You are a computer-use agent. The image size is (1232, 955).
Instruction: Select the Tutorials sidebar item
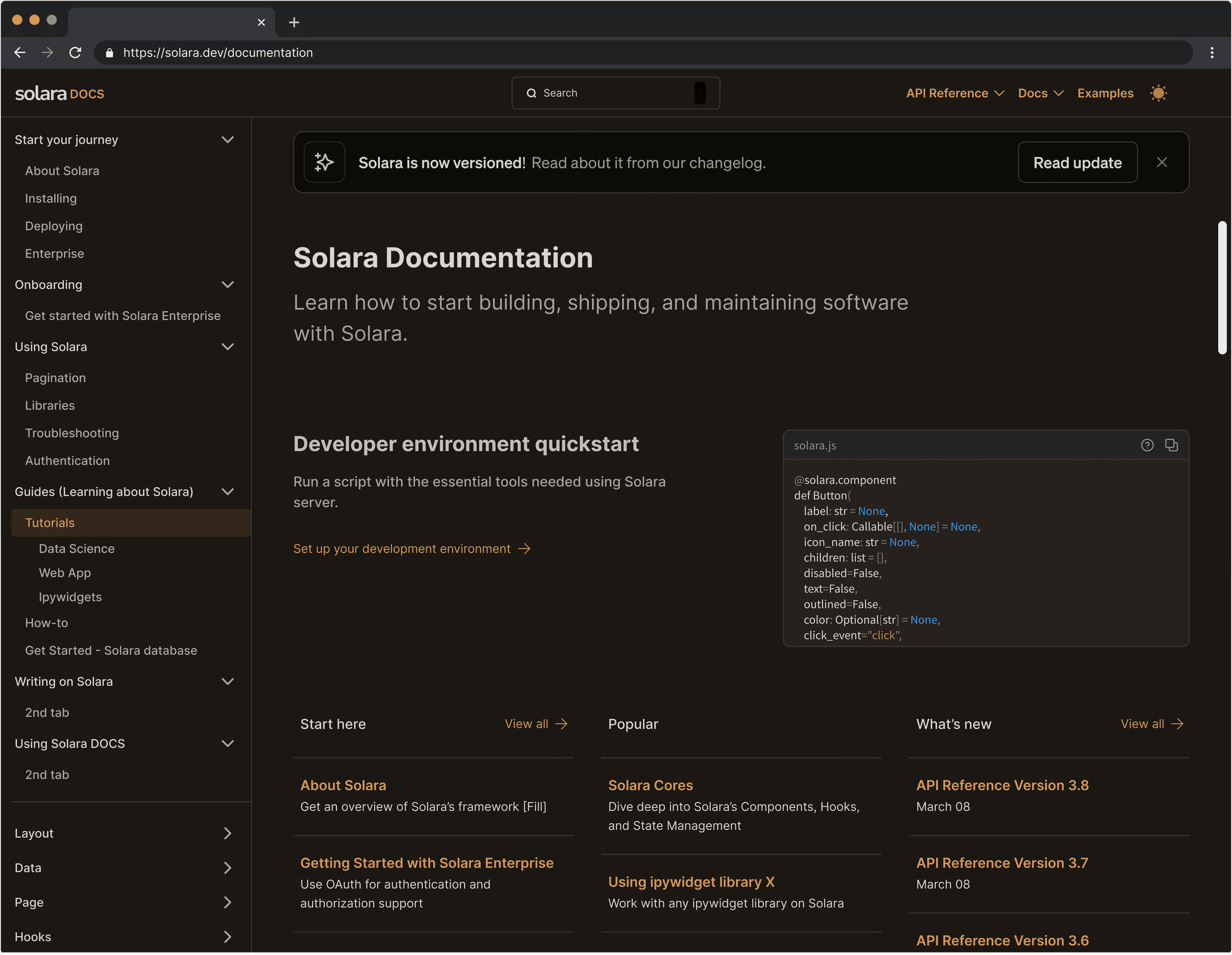(x=131, y=522)
